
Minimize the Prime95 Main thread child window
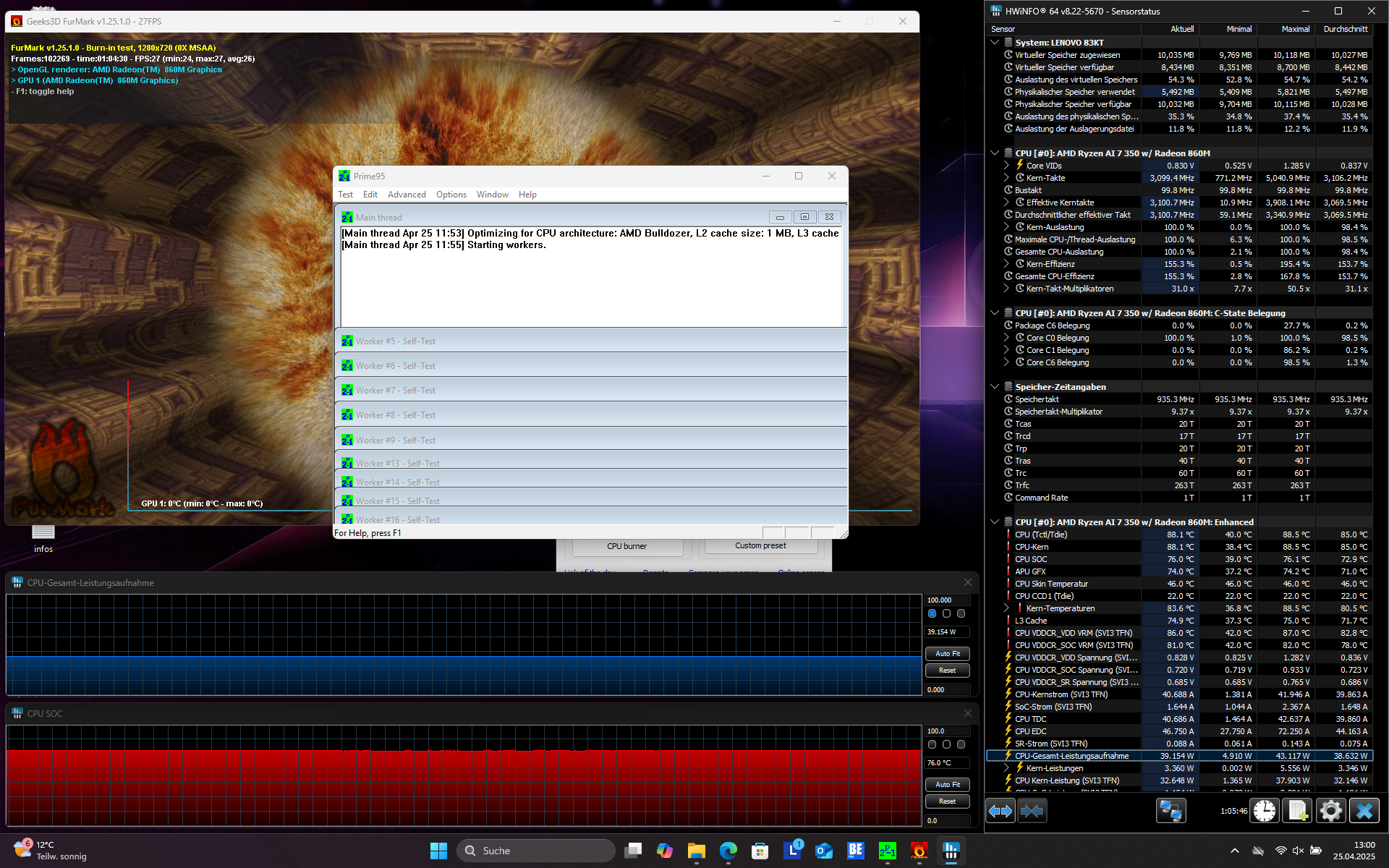coord(780,217)
